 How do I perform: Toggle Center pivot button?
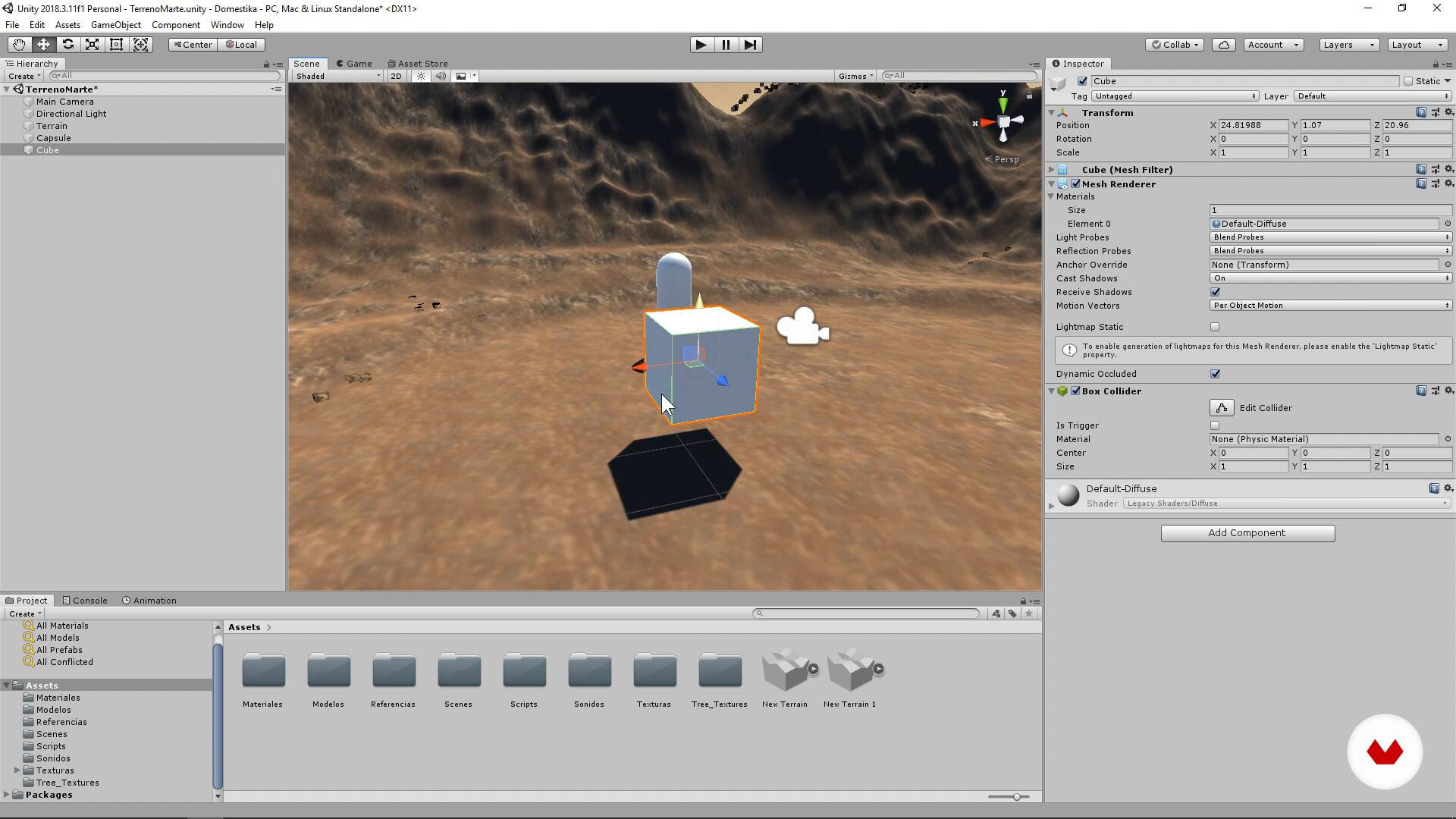click(193, 45)
